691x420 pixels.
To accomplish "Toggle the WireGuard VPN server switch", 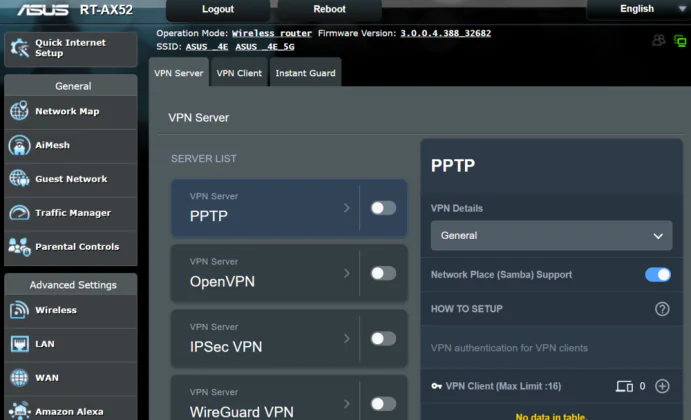I will point(383,404).
